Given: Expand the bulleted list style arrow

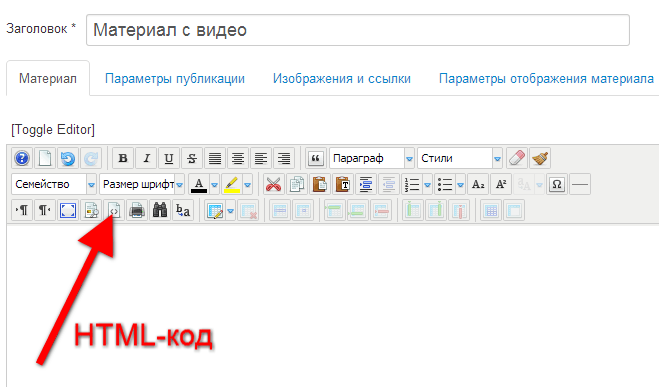Looking at the screenshot, I should tap(461, 184).
